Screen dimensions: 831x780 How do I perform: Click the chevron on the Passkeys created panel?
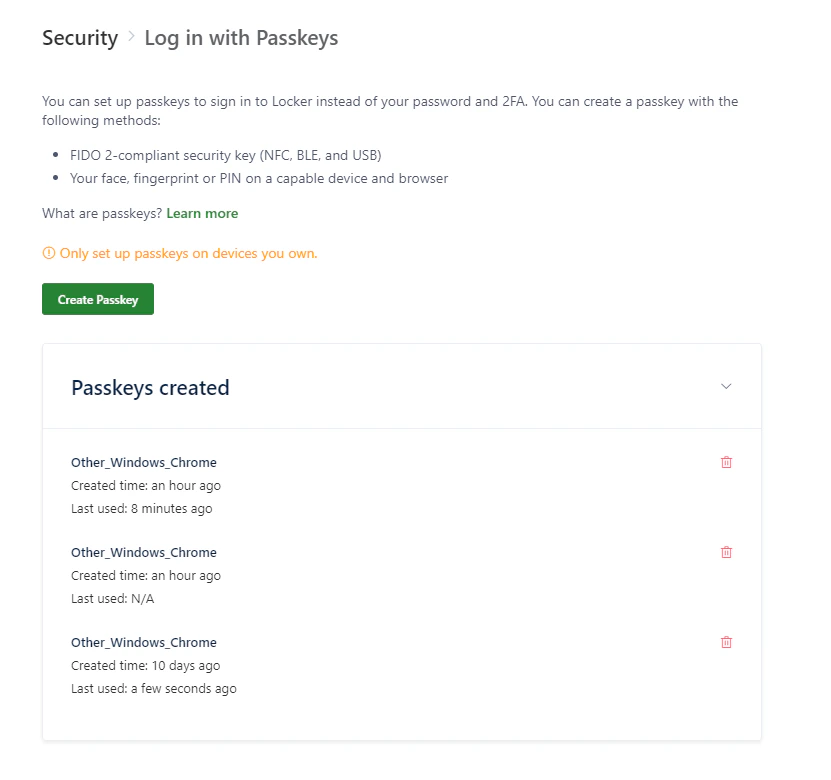pos(725,386)
